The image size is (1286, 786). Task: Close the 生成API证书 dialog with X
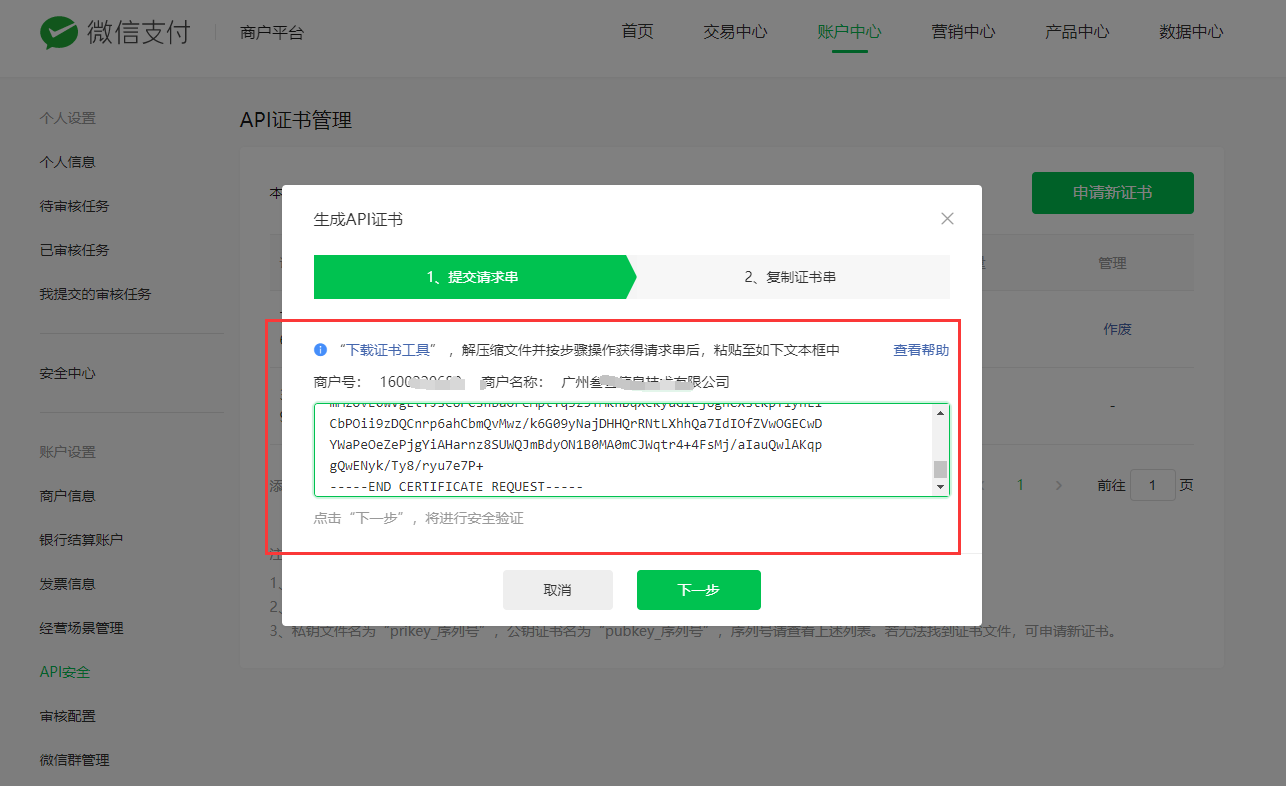(947, 218)
